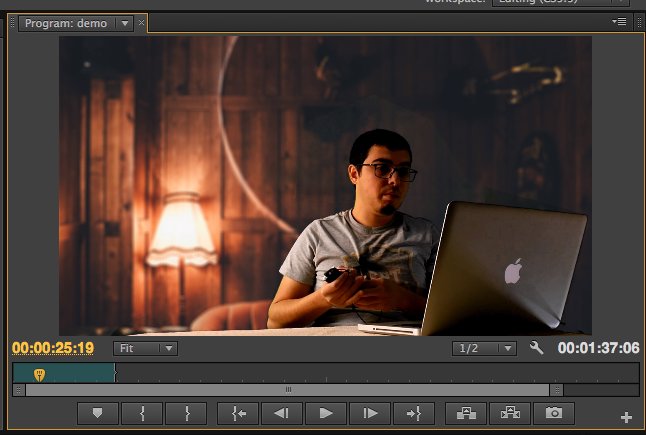This screenshot has width=646, height=435.
Task: Click the Mark In button
Action: point(142,413)
